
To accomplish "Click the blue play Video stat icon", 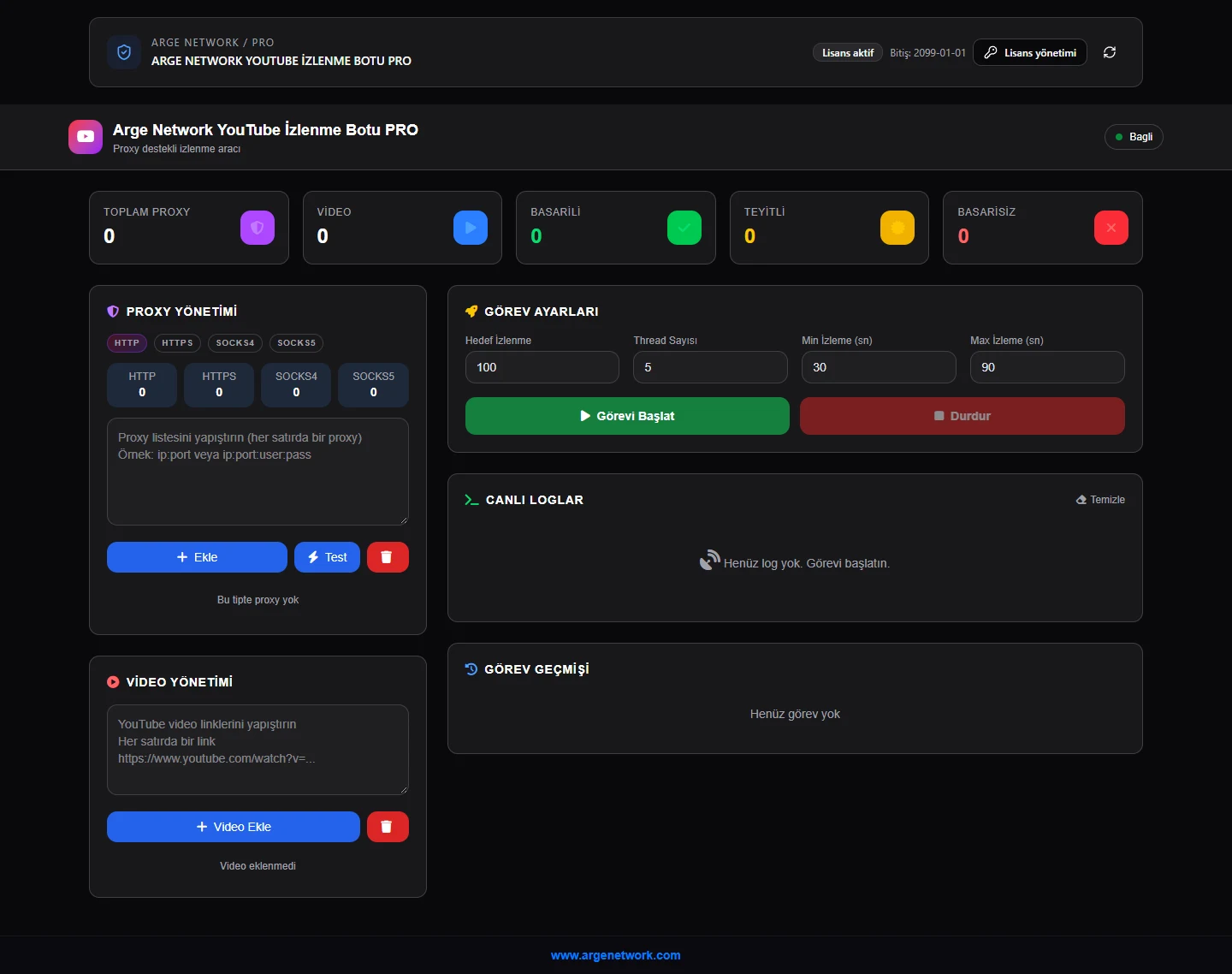I will point(471,228).
